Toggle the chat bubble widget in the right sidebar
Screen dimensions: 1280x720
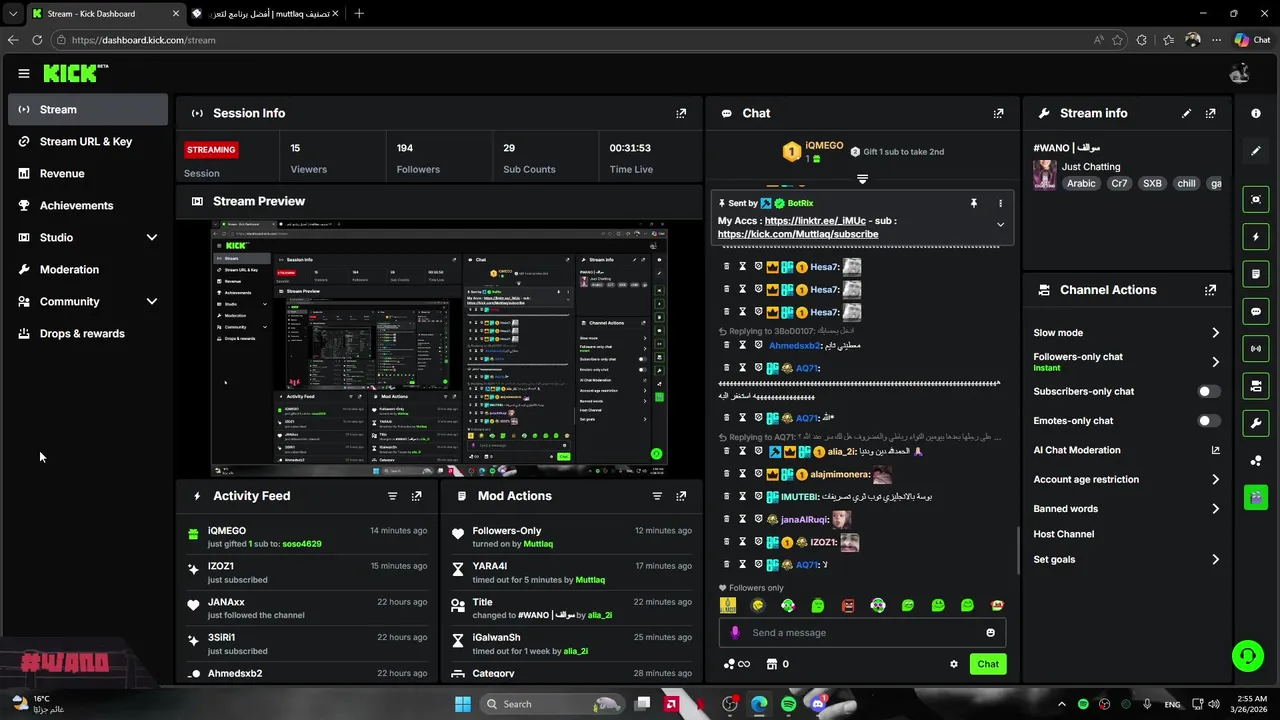pos(1256,311)
